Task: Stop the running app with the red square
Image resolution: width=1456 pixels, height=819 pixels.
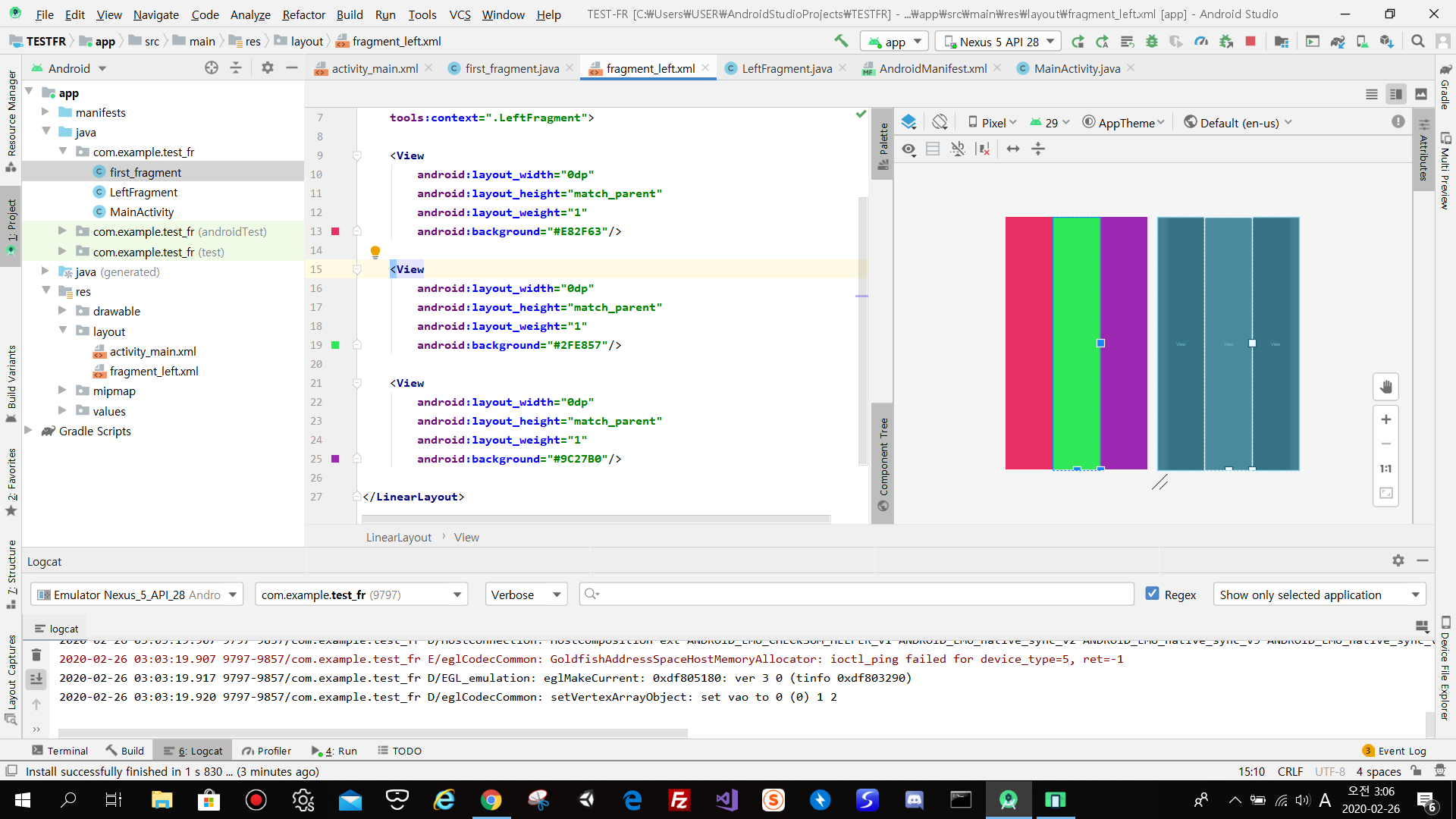Action: pos(1250,42)
